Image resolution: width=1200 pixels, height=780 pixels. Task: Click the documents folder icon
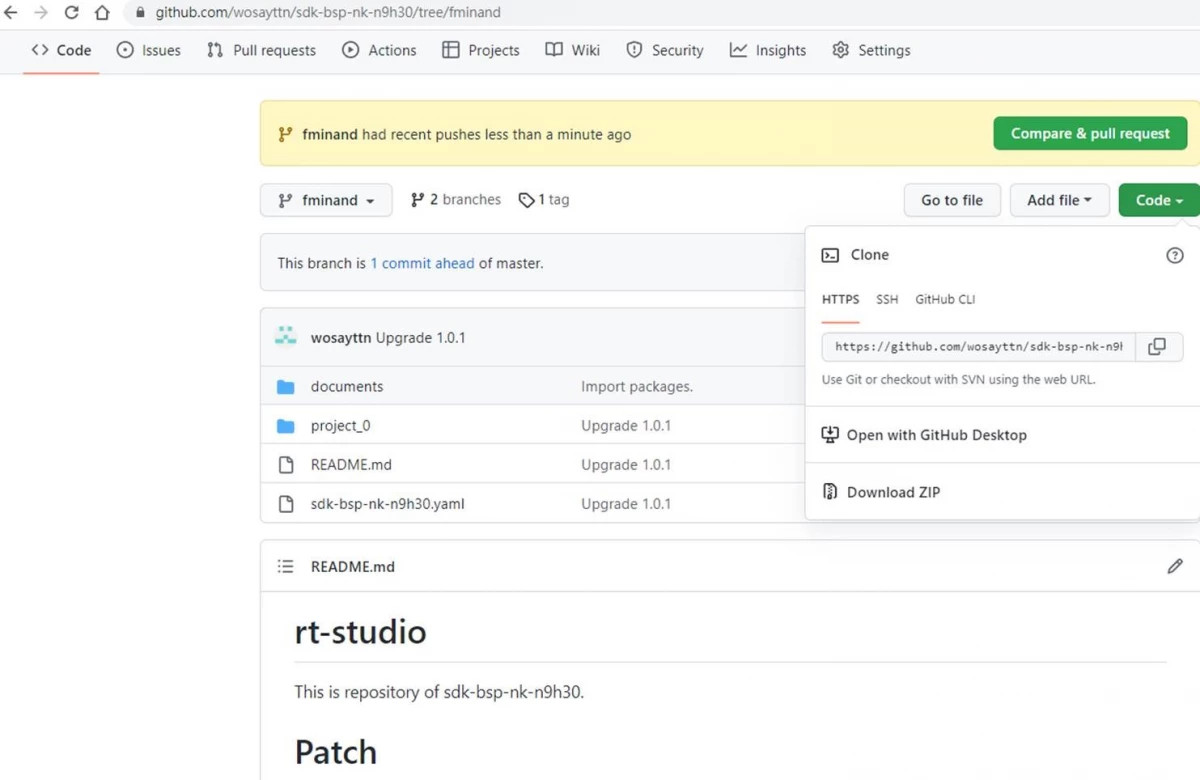coord(286,386)
